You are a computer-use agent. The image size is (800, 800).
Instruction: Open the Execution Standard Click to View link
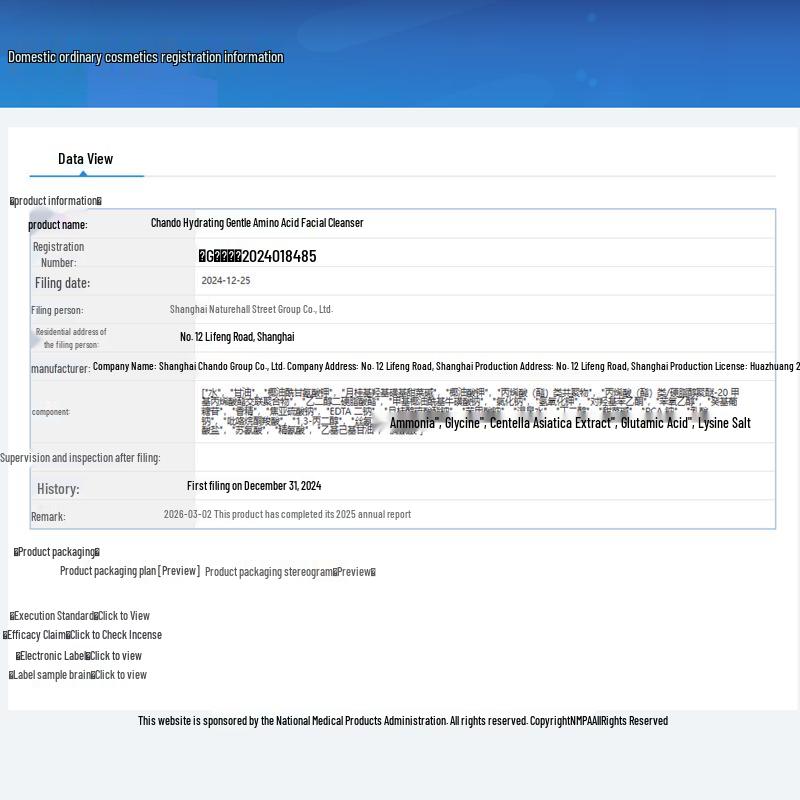coord(80,616)
